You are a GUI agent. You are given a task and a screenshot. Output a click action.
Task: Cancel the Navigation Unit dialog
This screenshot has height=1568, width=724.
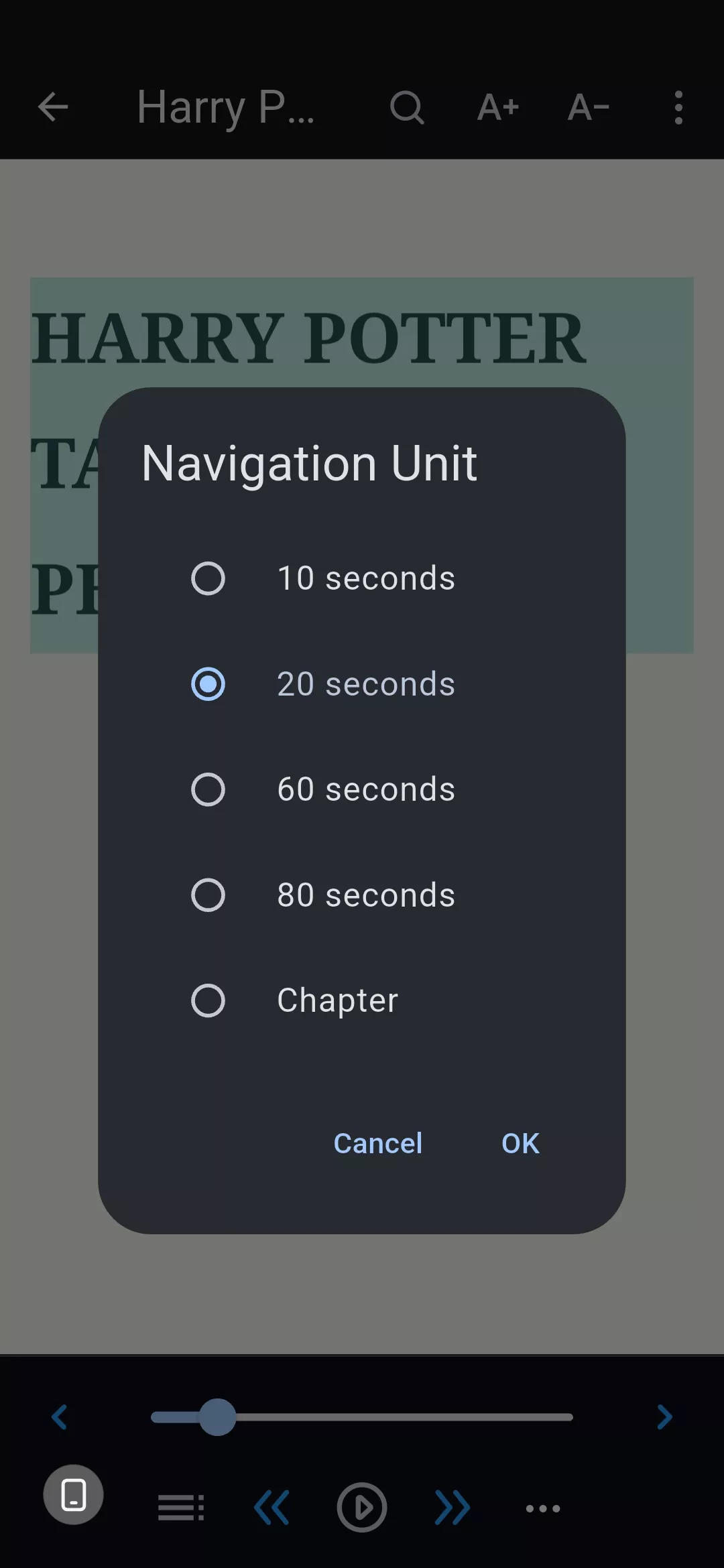(378, 1143)
